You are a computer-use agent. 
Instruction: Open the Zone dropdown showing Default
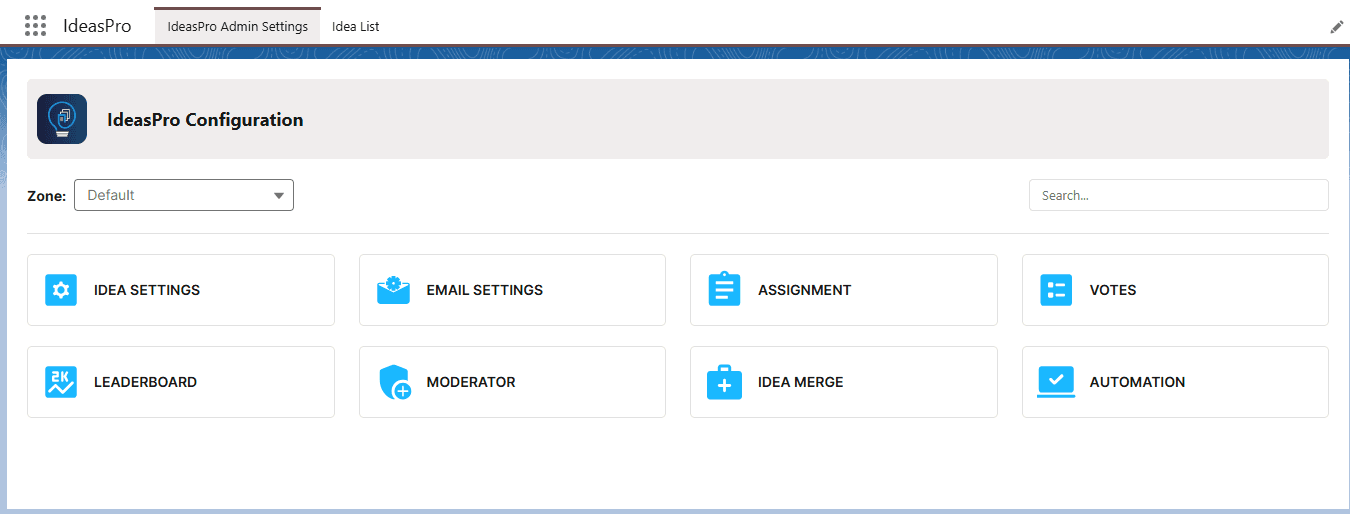coord(184,195)
